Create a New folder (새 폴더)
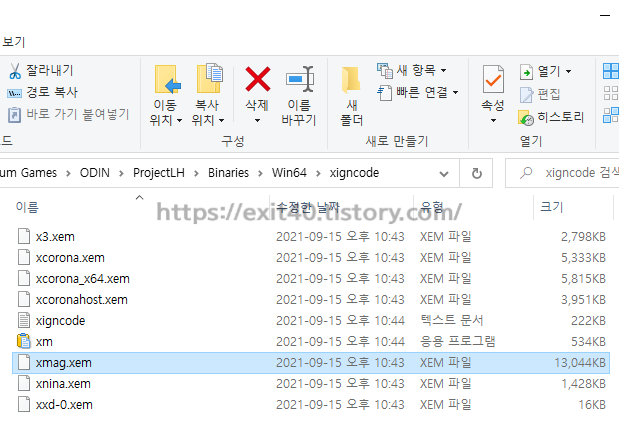The image size is (619, 425). click(x=351, y=95)
